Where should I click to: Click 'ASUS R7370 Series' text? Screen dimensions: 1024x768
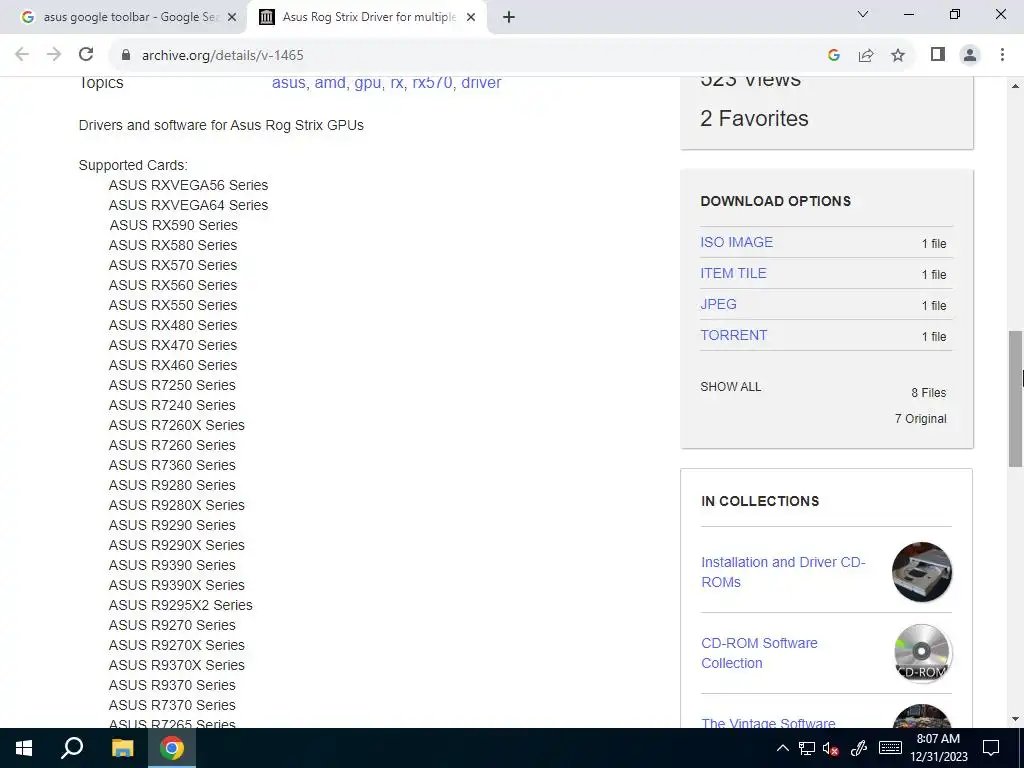pyautogui.click(x=172, y=705)
